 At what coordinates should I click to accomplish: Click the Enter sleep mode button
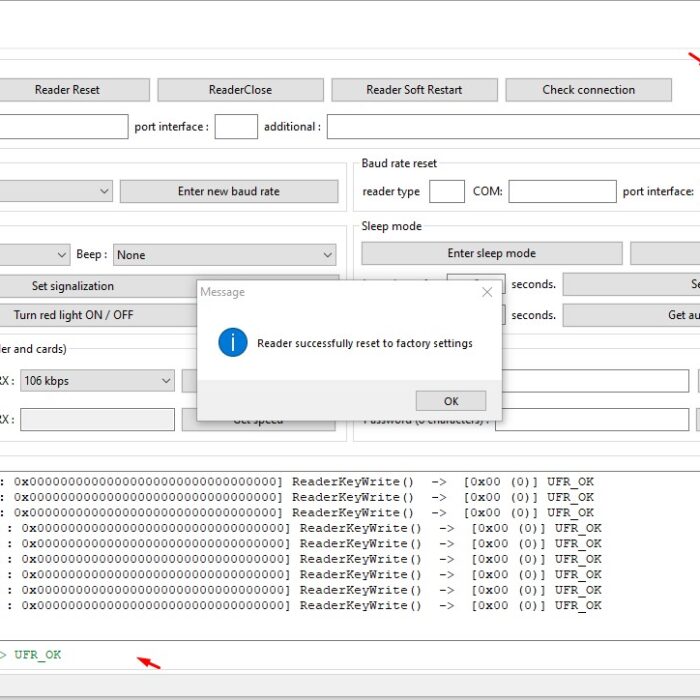tap(492, 254)
